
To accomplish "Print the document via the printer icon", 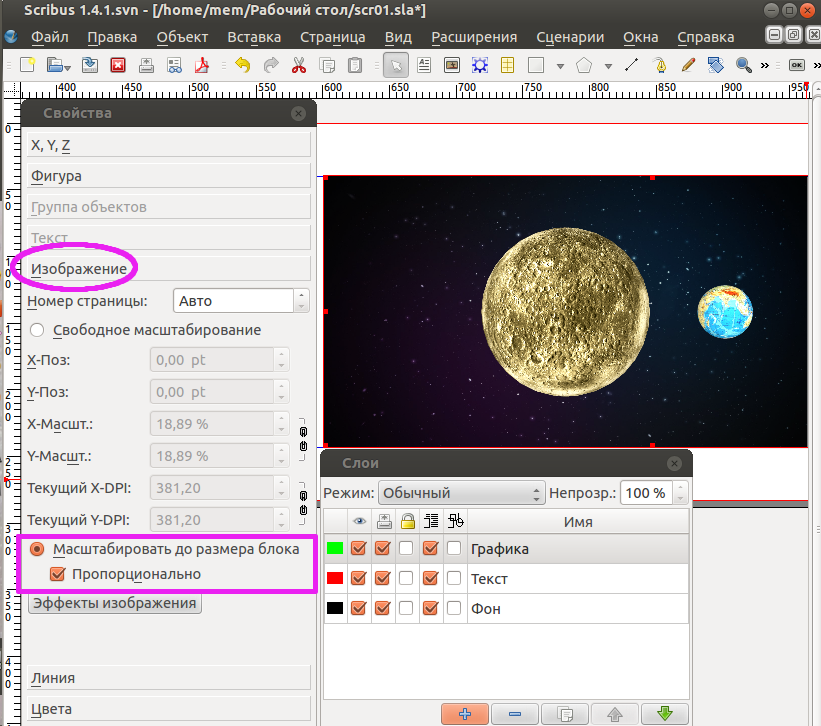I will [146, 65].
